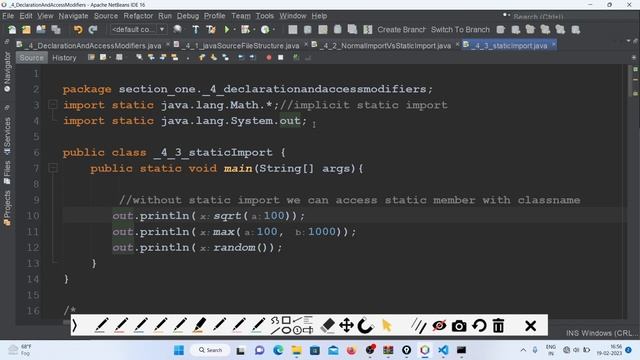Click the Open Project toolbar icon
Screen dimensions: 640x360
[41, 29]
